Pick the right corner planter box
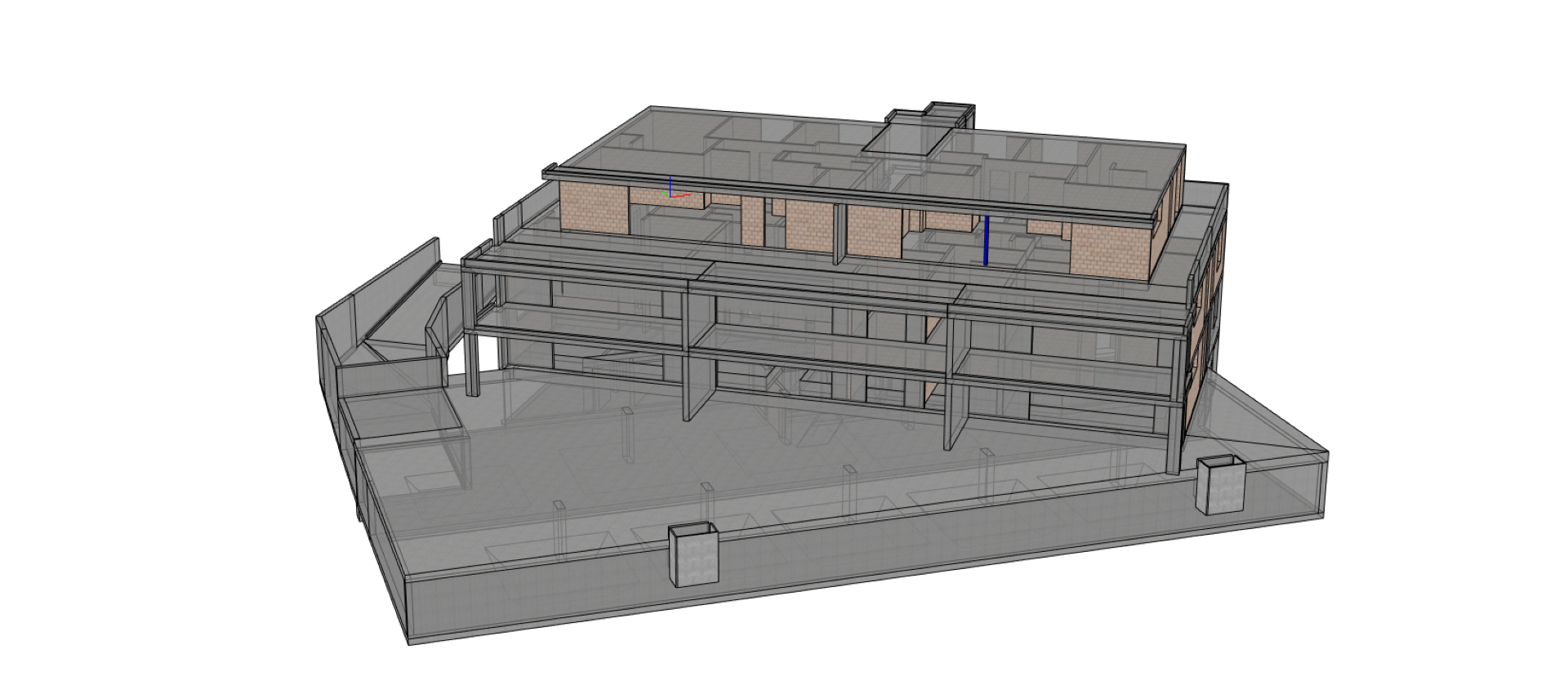 point(1220,487)
